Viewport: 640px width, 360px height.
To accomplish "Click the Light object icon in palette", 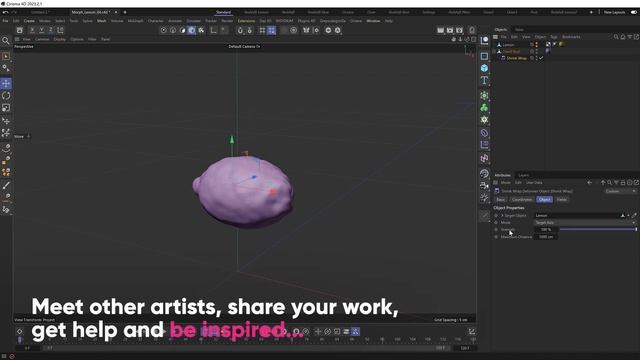I will click(x=484, y=198).
